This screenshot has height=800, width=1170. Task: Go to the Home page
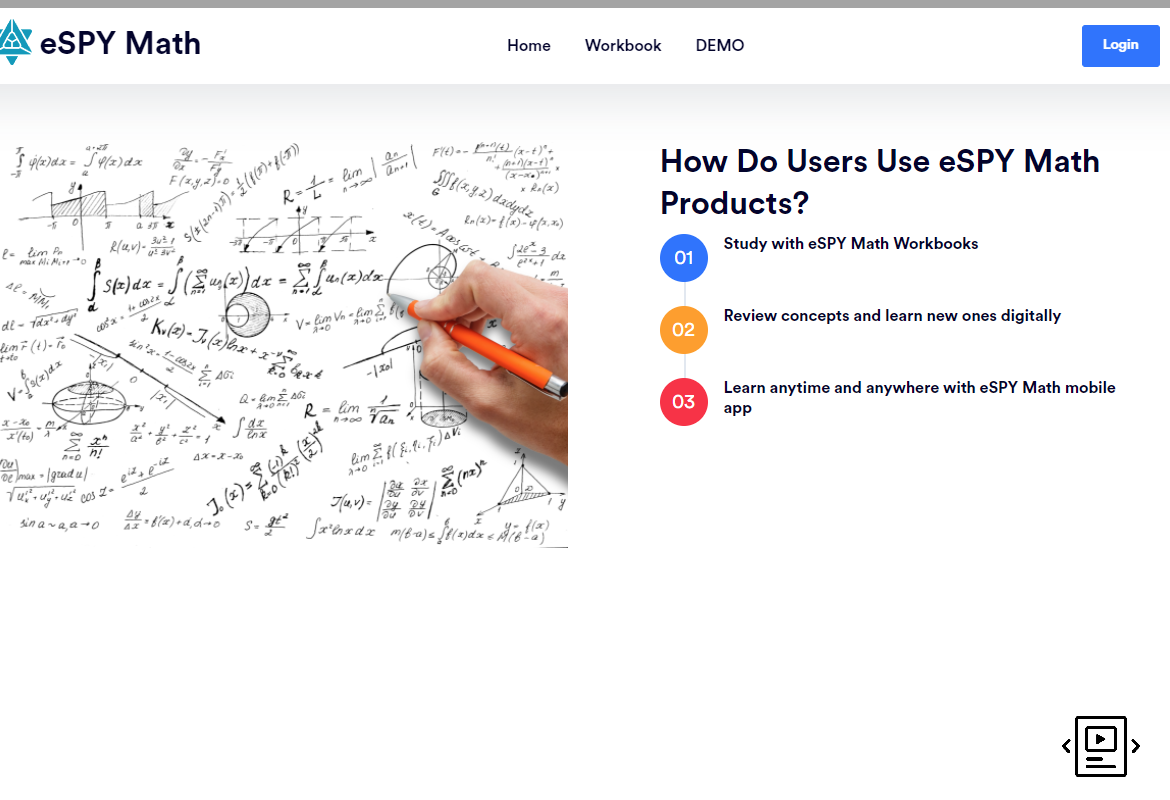click(528, 46)
